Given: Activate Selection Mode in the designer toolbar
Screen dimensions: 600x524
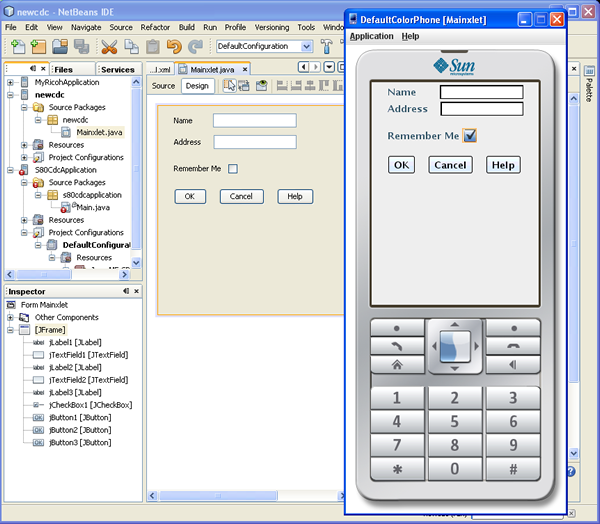Looking at the screenshot, I should [x=229, y=85].
